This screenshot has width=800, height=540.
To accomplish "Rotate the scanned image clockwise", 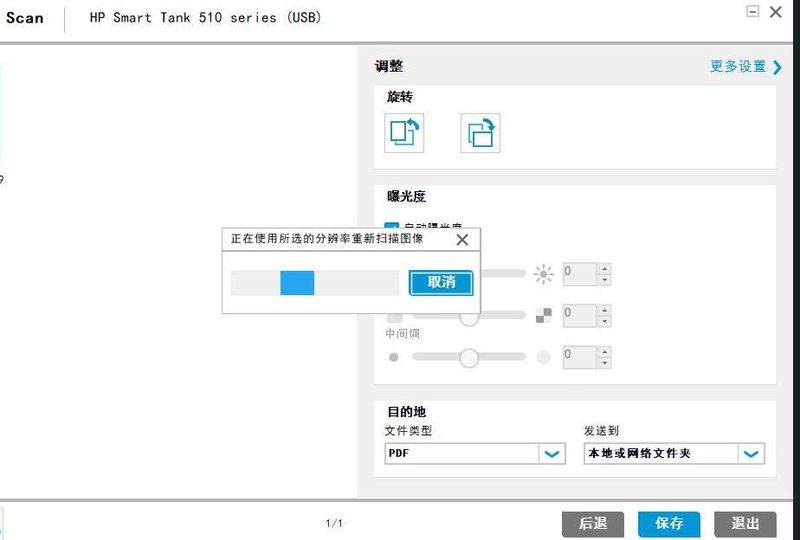I will [480, 133].
